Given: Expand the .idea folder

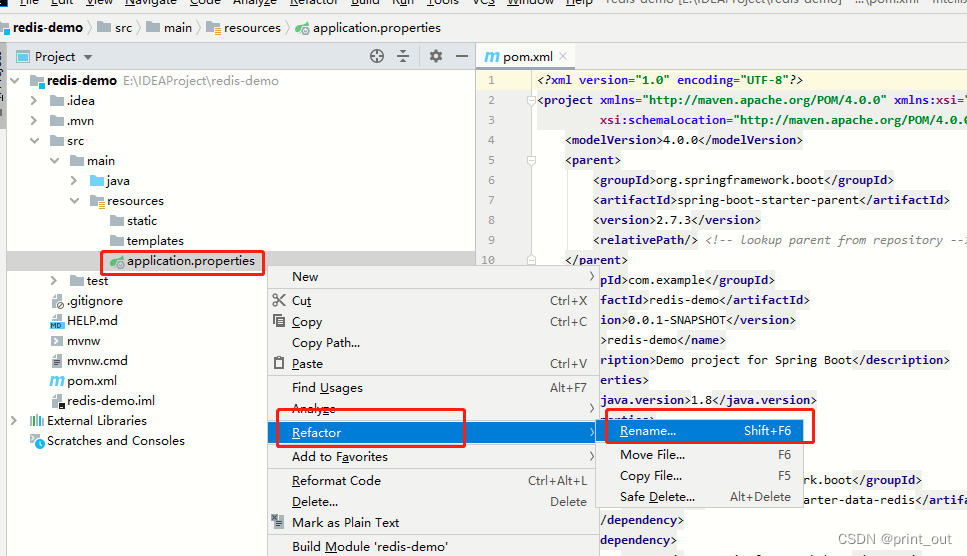Looking at the screenshot, I should coord(34,100).
